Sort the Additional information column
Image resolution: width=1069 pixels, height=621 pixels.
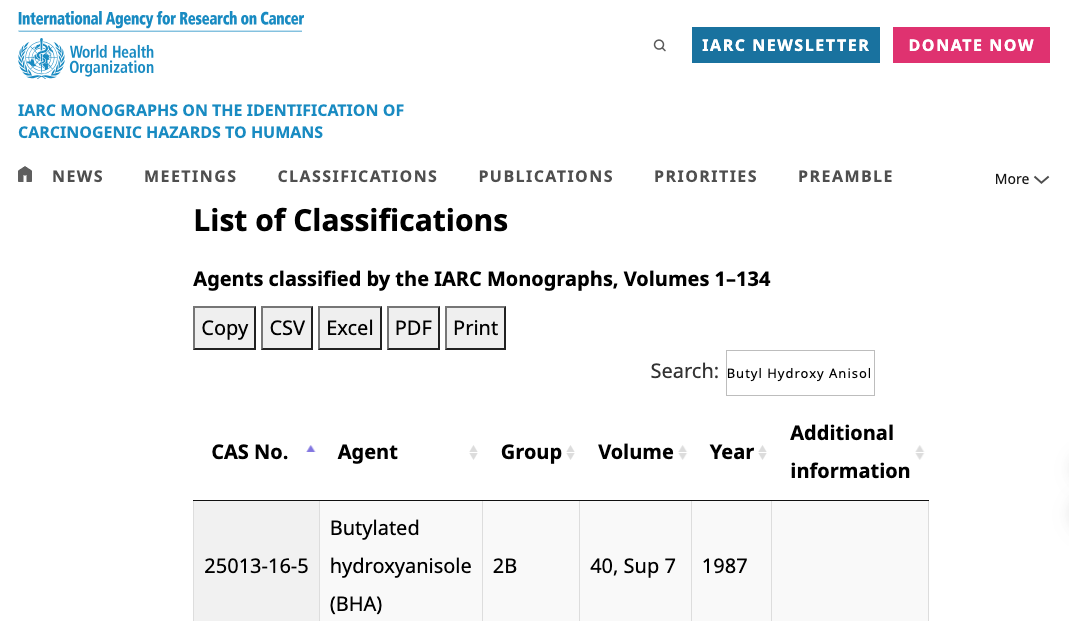click(x=919, y=453)
